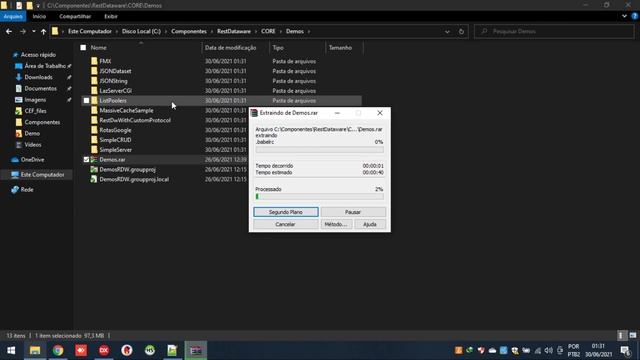Expand the ribbon with the chevron
Viewport: 640px width, 360px height.
(624, 16)
